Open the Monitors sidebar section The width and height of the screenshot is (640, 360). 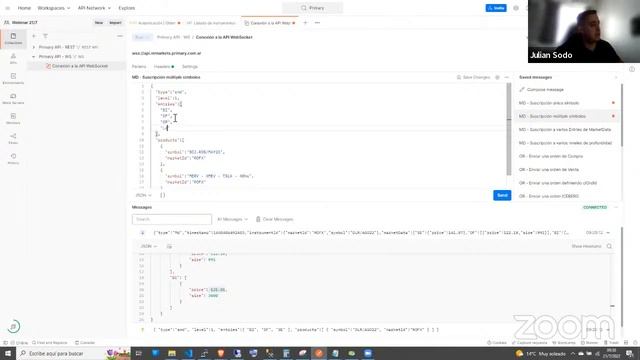(13, 119)
